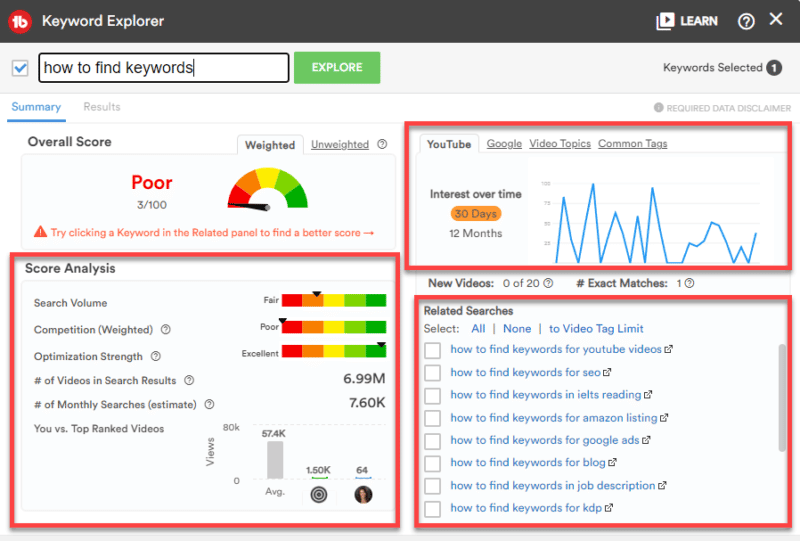
Task: Click the overall score gauge dial
Action: click(x=267, y=189)
